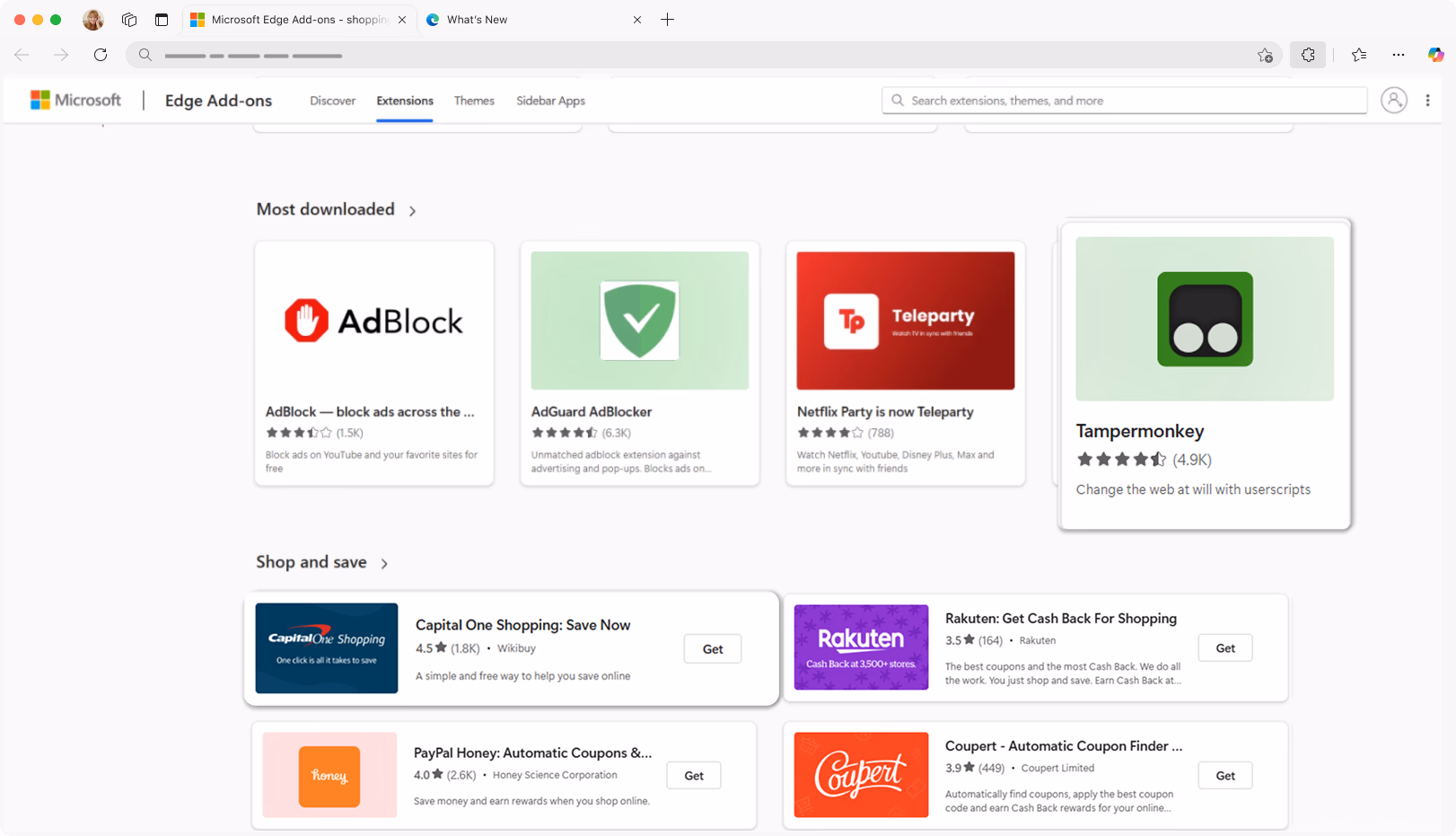1456x836 pixels.
Task: Focus the search extensions input field
Action: pyautogui.click(x=1124, y=101)
